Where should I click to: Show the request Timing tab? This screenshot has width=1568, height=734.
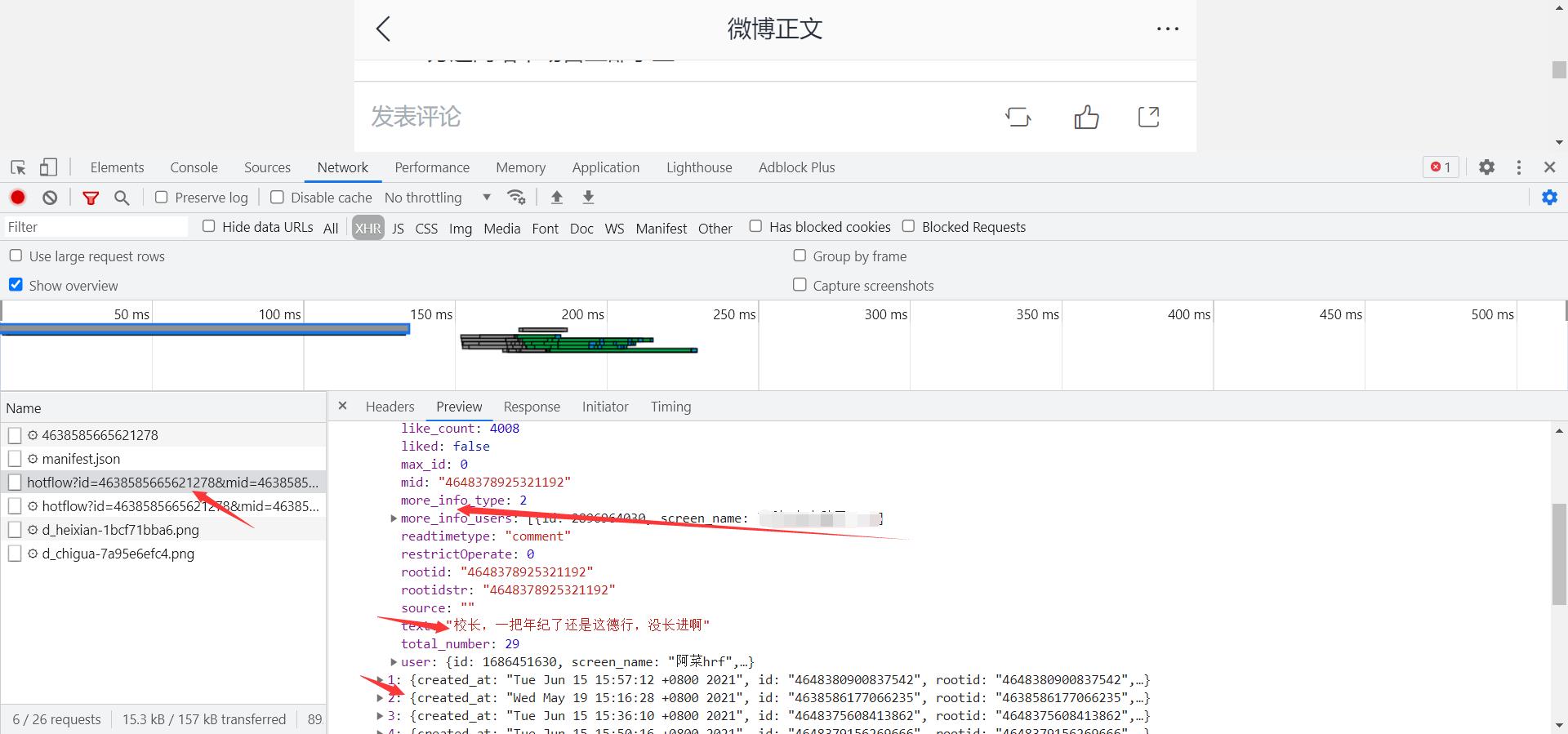tap(670, 407)
